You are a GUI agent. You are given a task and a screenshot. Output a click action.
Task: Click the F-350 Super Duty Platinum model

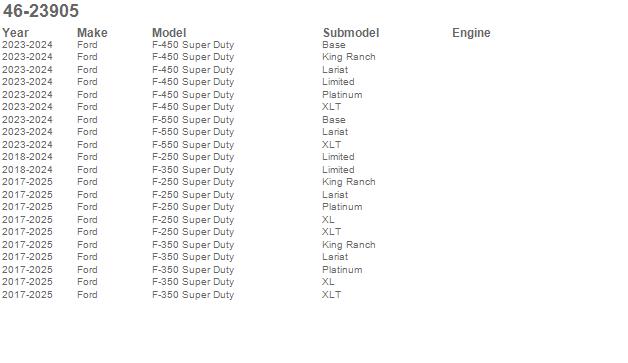pos(193,270)
